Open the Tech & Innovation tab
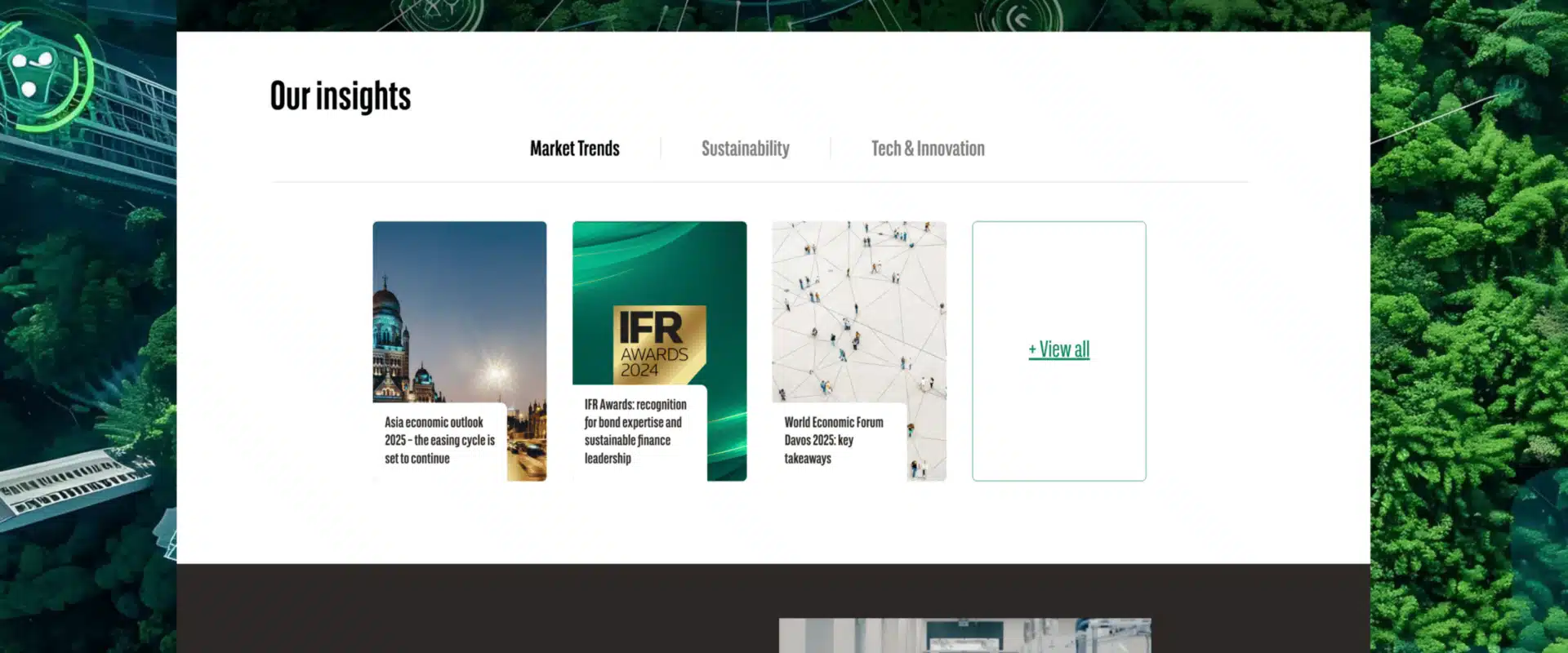 [928, 149]
